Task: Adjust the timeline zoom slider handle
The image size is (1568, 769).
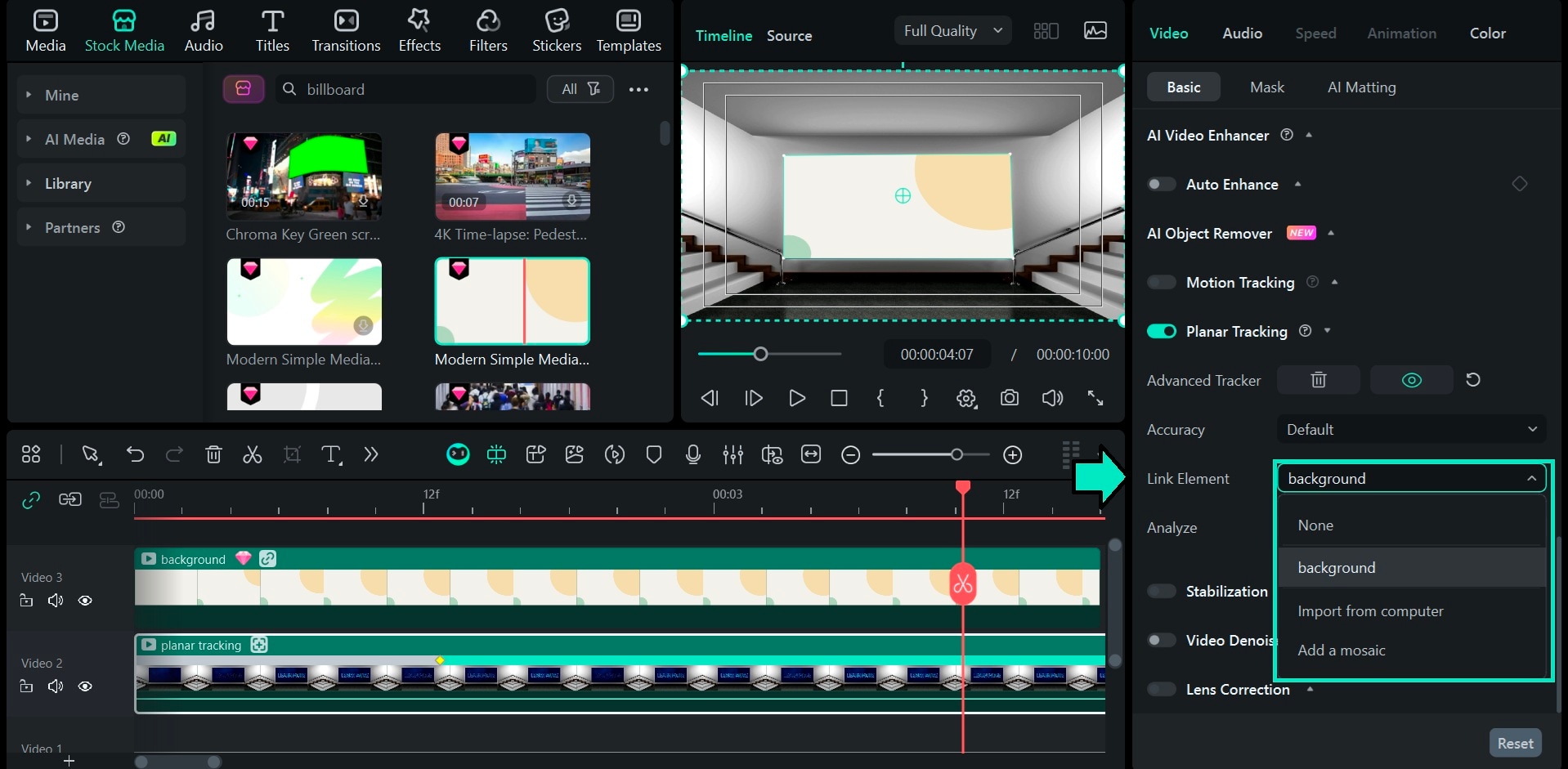Action: (x=956, y=455)
